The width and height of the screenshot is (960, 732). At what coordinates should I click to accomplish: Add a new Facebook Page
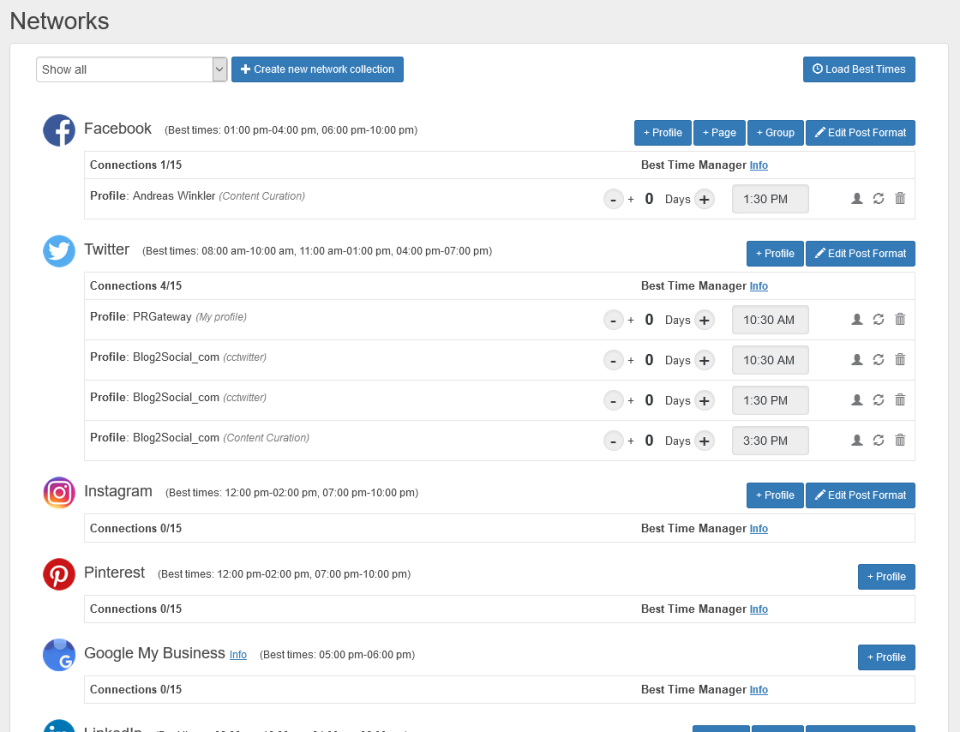tap(719, 132)
